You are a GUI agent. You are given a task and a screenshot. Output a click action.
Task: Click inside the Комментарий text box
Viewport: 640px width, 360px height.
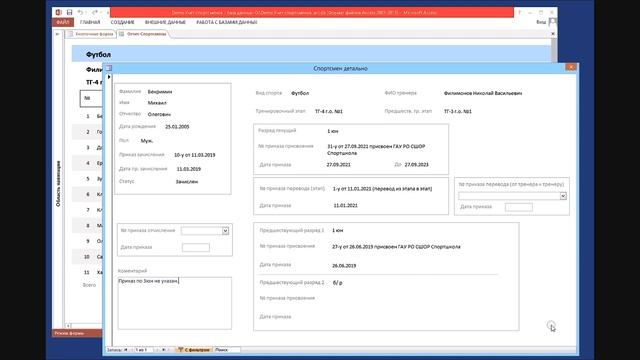pyautogui.click(x=175, y=303)
